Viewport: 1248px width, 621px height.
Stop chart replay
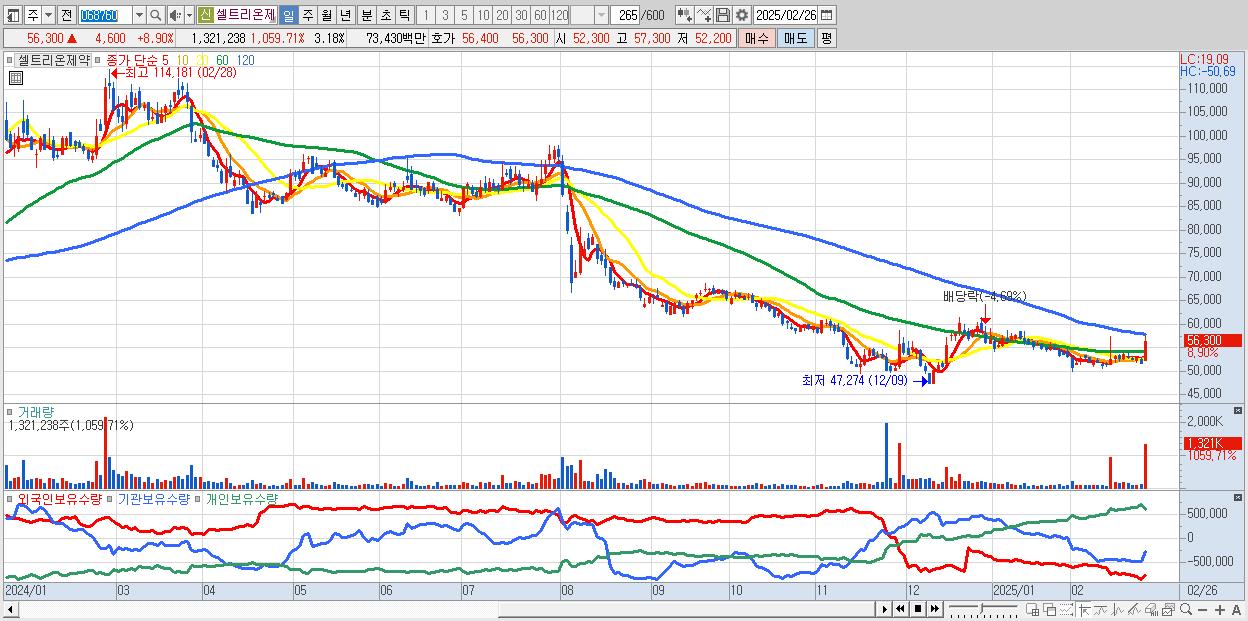918,609
